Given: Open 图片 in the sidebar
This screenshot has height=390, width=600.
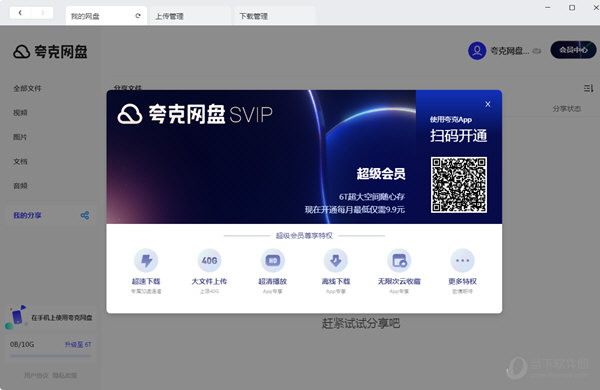Looking at the screenshot, I should 20,137.
